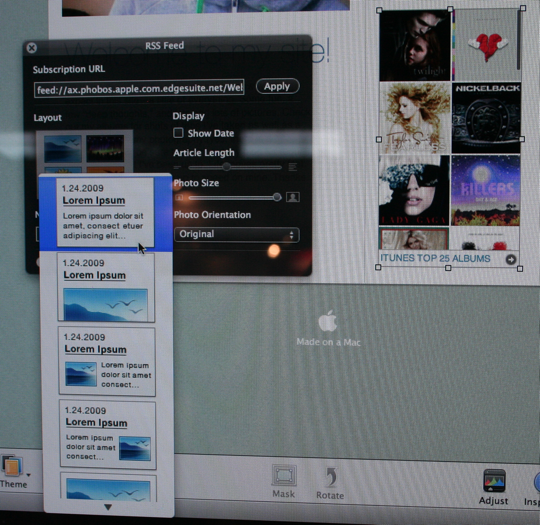Click the Article Length slider knob
The image size is (540, 525).
pyautogui.click(x=226, y=167)
